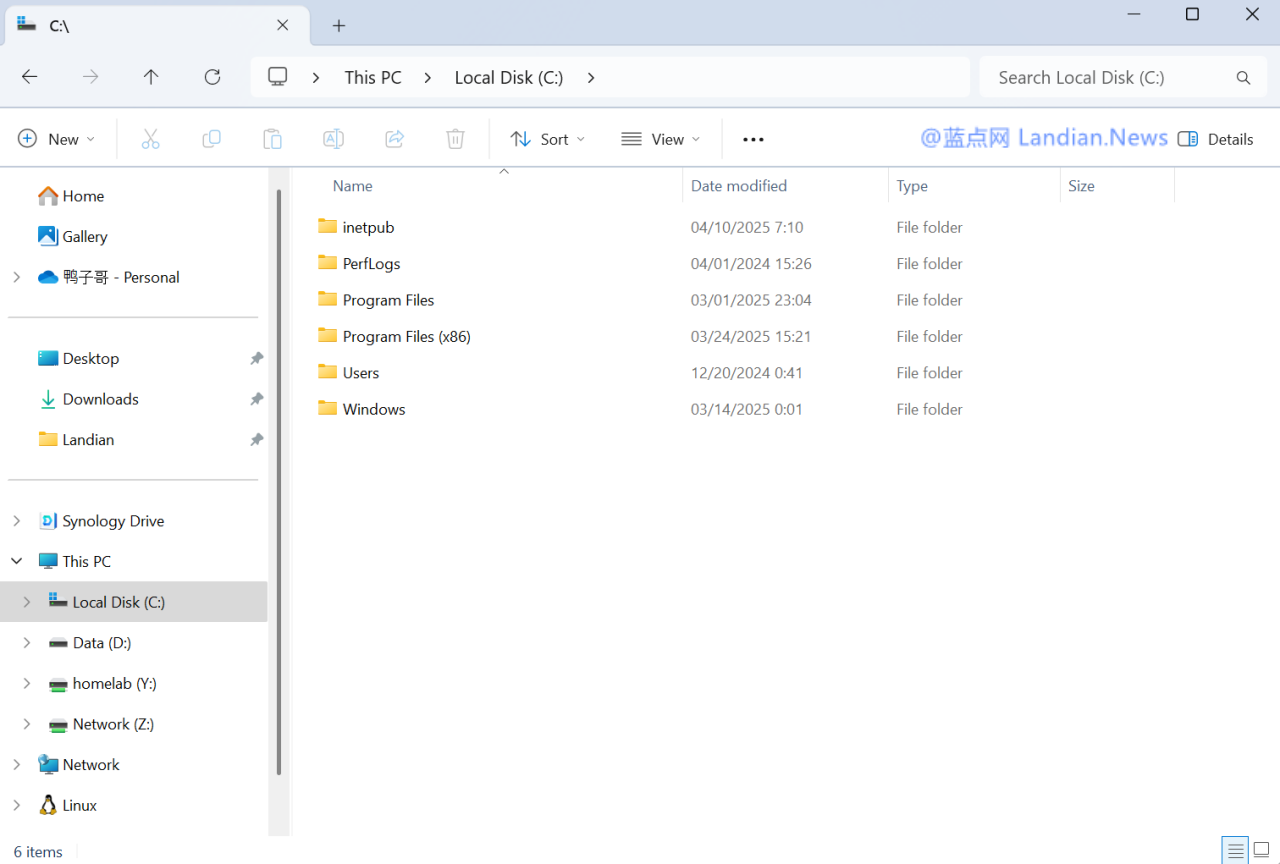Open the See more options menu
The height and width of the screenshot is (864, 1280).
(x=753, y=139)
